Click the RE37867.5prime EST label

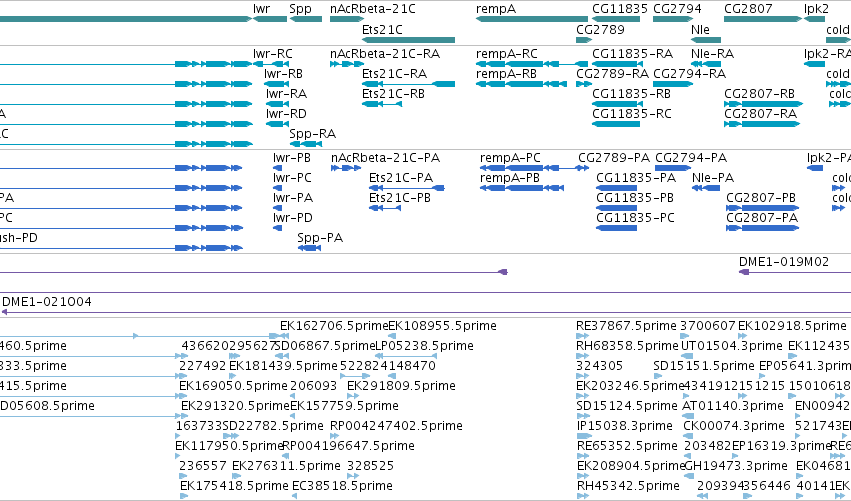pyautogui.click(x=626, y=326)
